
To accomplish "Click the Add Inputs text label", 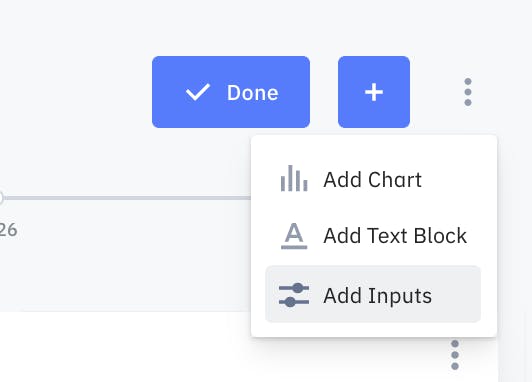I will point(378,296).
